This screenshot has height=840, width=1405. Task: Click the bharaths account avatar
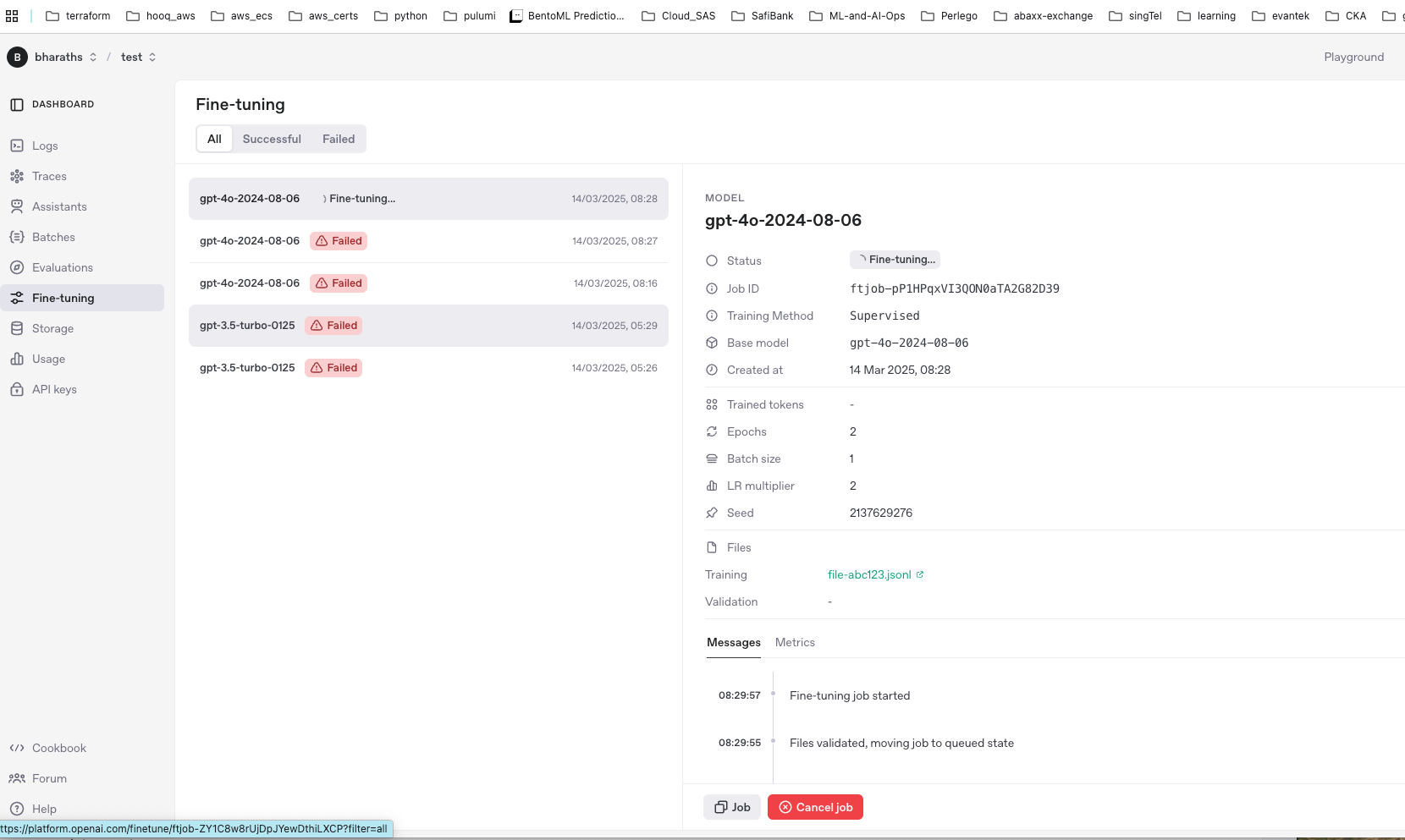pyautogui.click(x=17, y=57)
